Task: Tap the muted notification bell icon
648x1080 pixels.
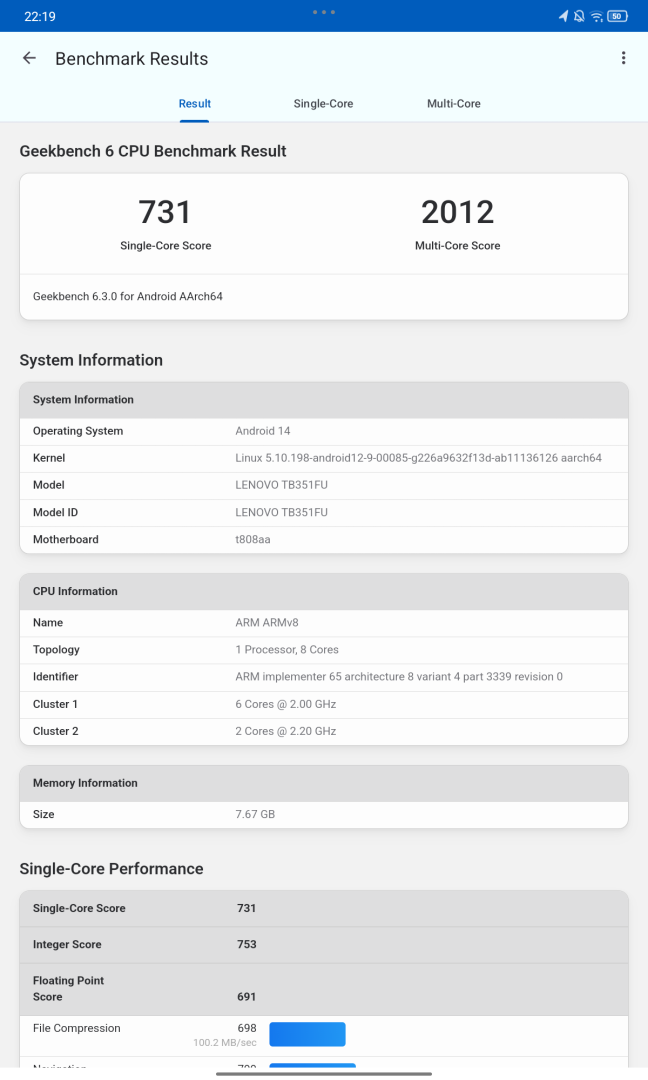Action: (579, 16)
